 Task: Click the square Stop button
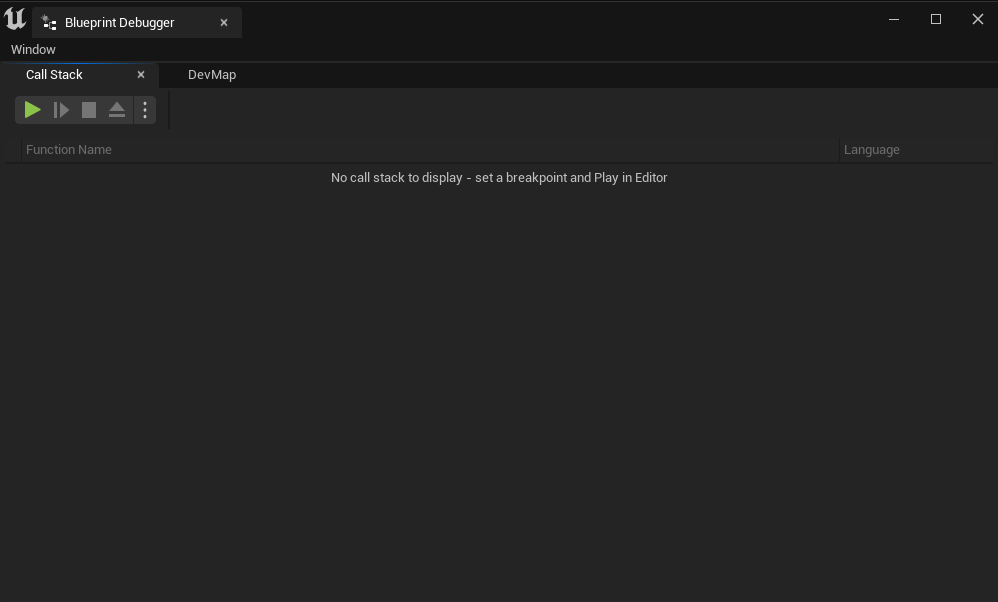pos(89,110)
